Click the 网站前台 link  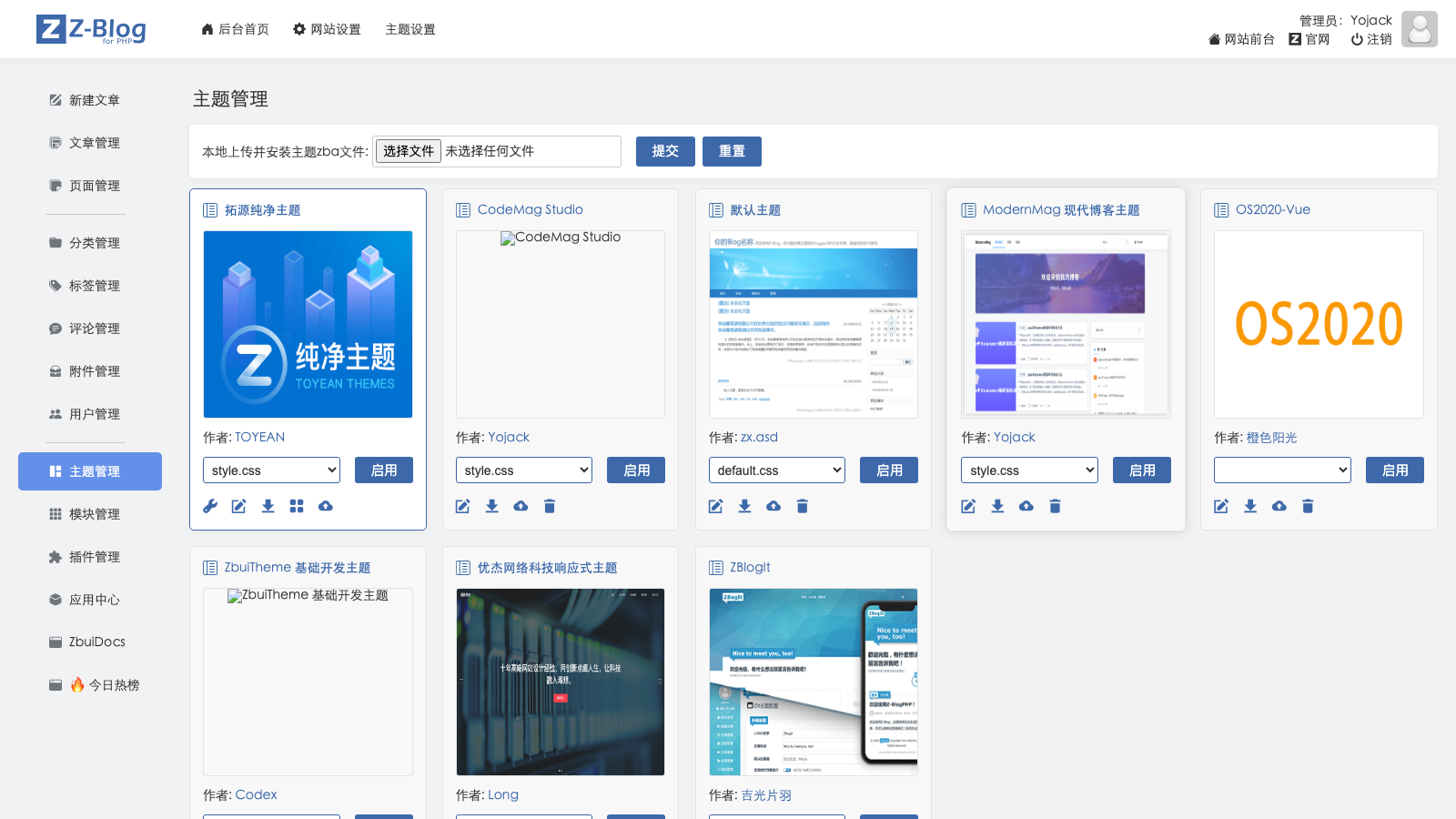coord(1241,39)
